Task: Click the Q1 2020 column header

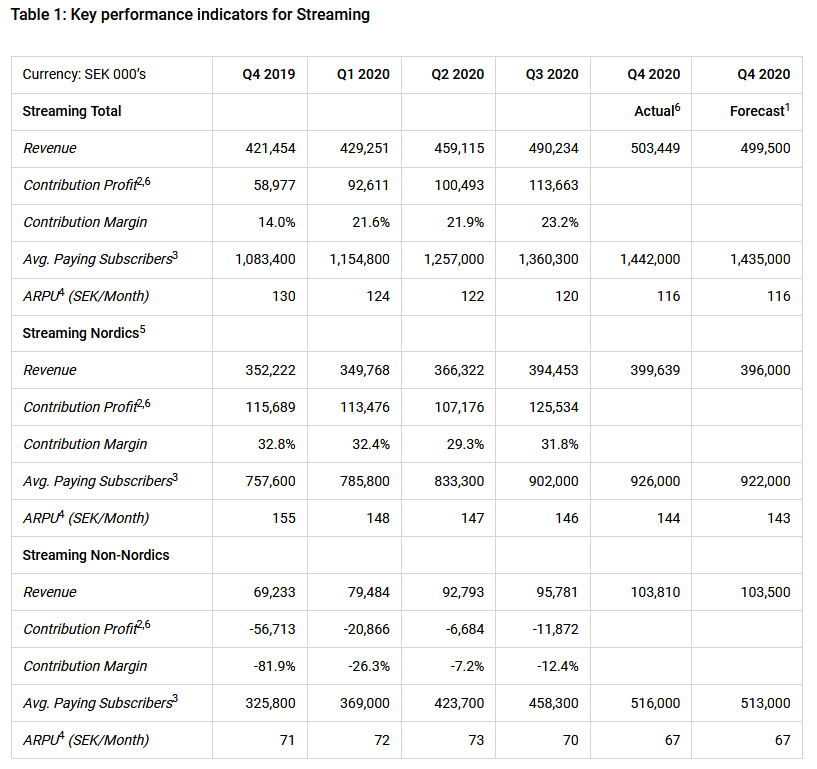Action: [363, 74]
